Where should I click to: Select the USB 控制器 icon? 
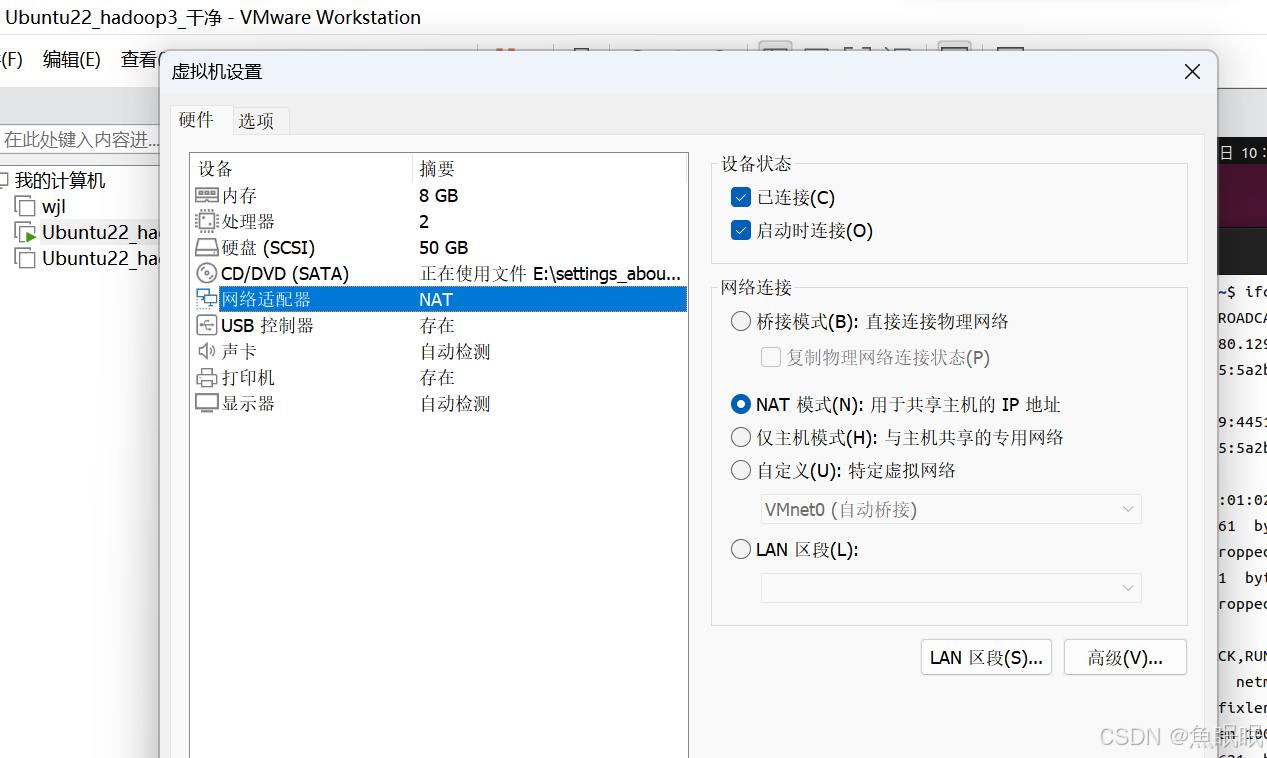(x=206, y=326)
